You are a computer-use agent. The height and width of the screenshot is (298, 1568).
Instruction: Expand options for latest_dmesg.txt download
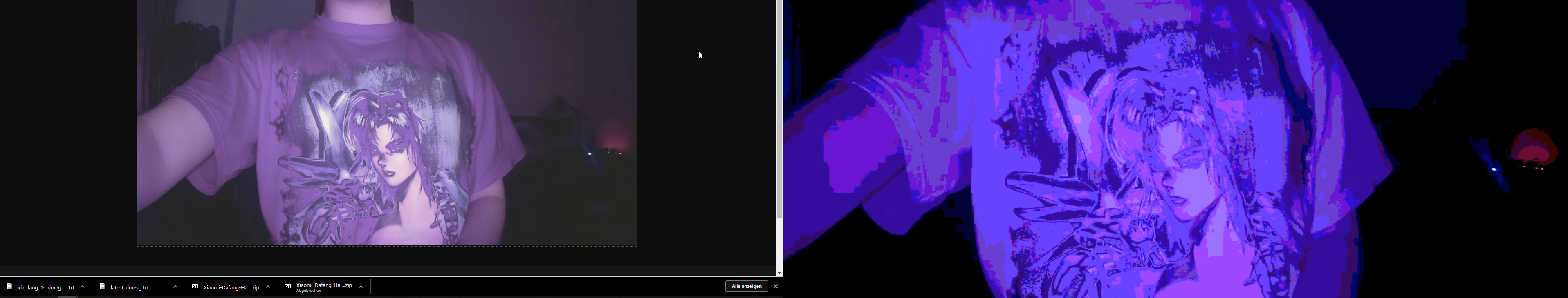pyautogui.click(x=175, y=287)
